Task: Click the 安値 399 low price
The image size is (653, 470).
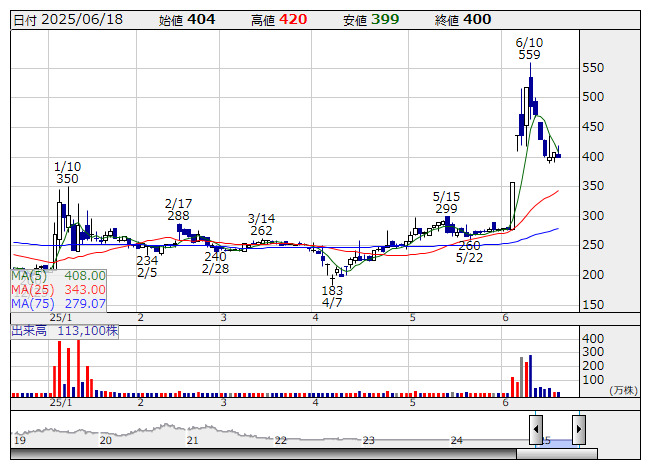Action: pos(371,20)
